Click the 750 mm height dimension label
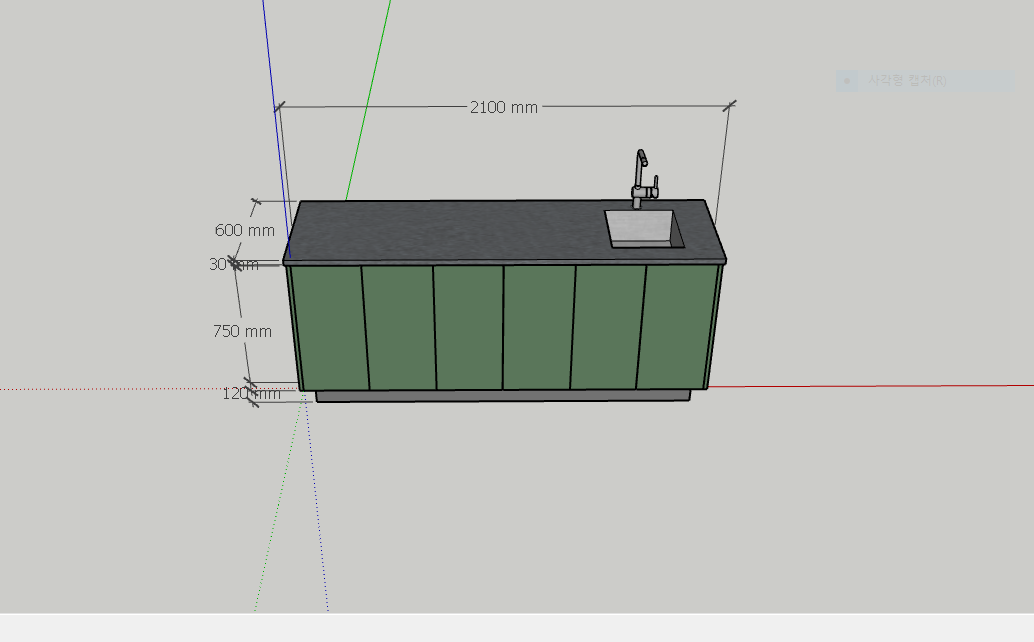 point(242,331)
